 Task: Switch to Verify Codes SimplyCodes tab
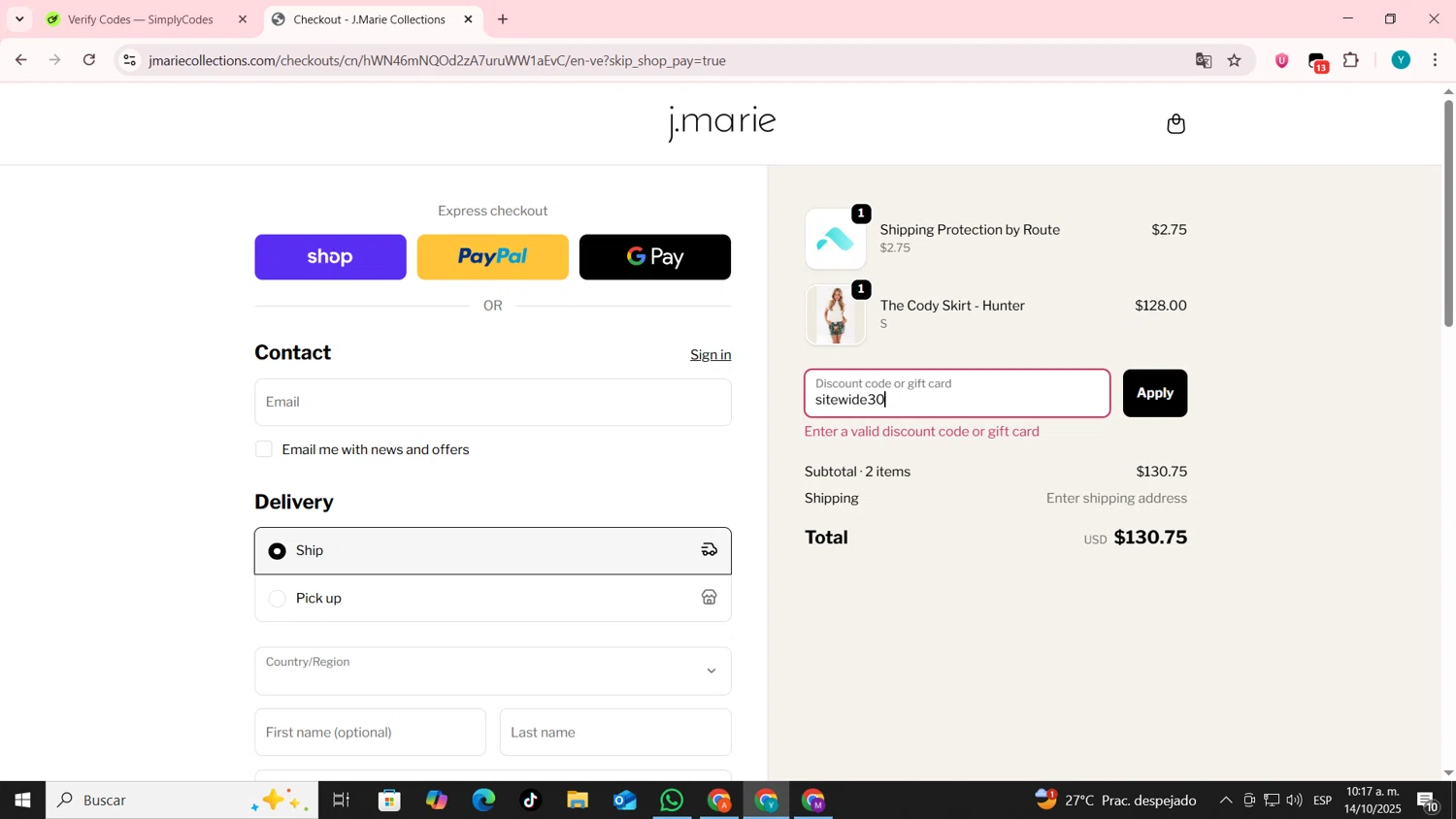pos(141,19)
